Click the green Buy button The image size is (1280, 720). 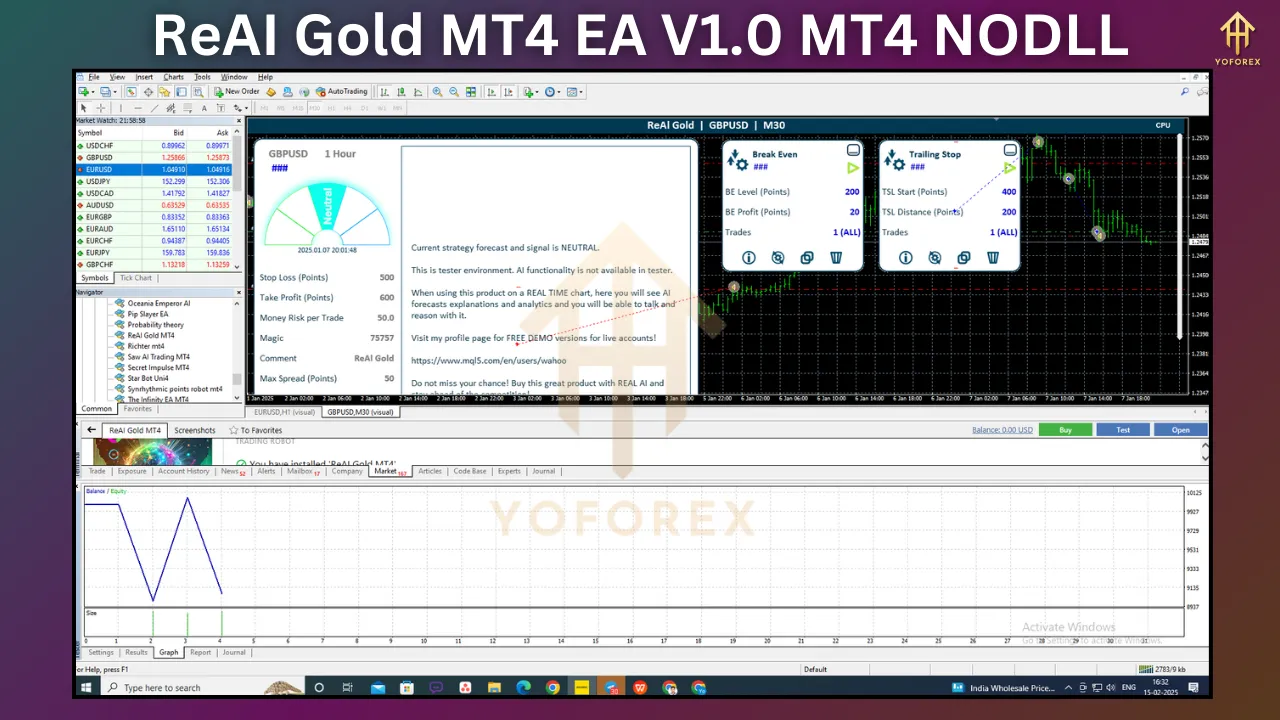click(1065, 430)
